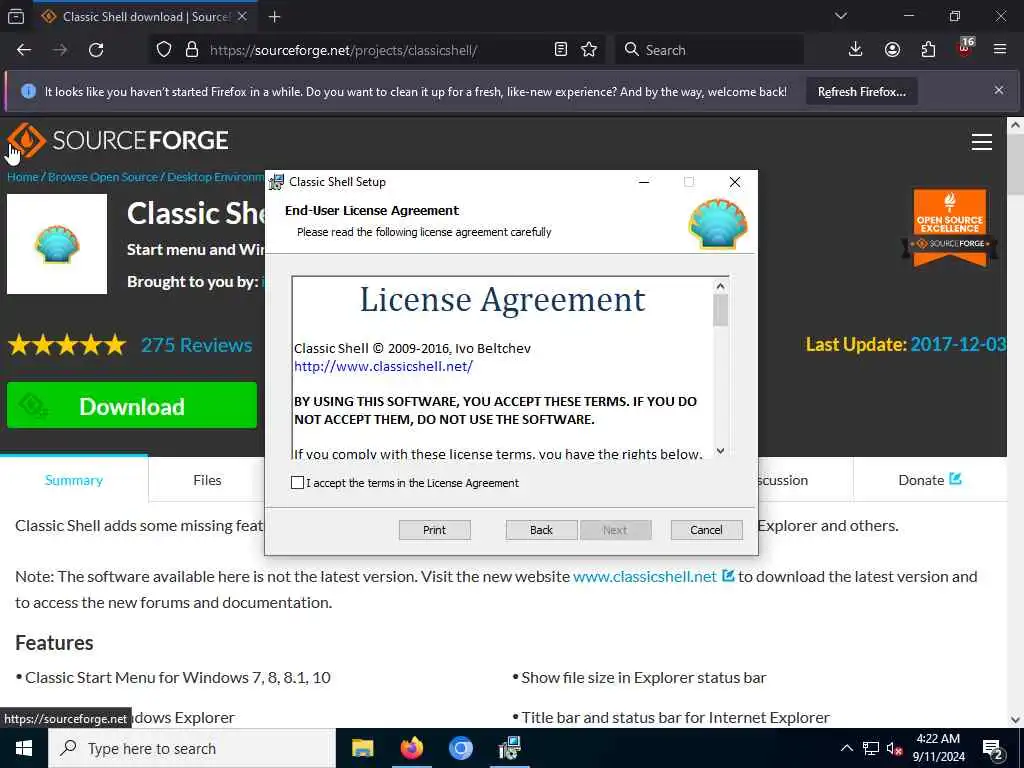List all tabs dropdown arrow
This screenshot has height=768, width=1024.
[x=840, y=16]
